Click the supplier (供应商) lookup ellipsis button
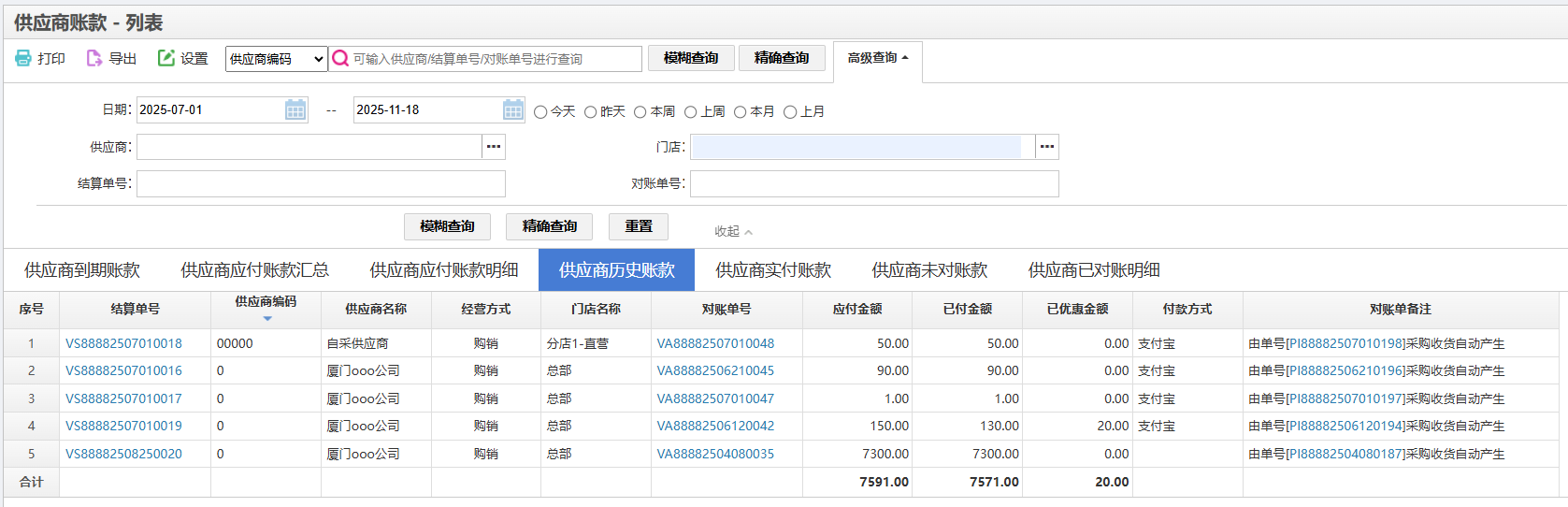1568x507 pixels. [494, 147]
